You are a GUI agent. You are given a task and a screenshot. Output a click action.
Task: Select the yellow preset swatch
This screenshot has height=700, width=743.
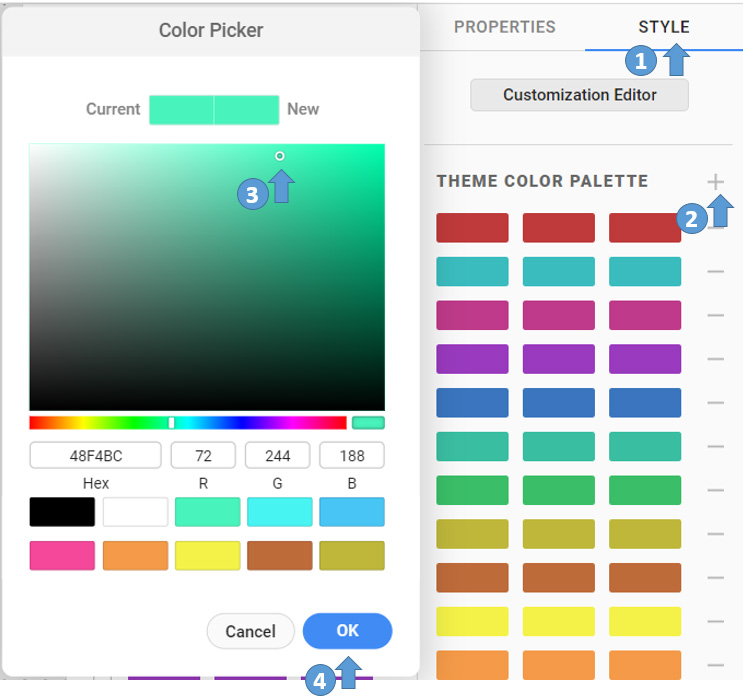[208, 555]
